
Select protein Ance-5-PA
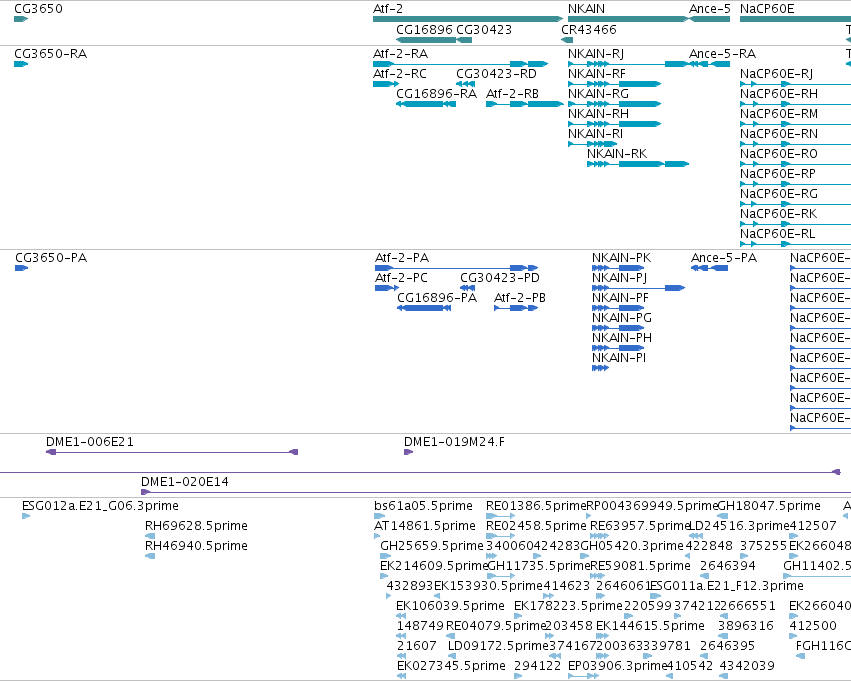[723, 258]
